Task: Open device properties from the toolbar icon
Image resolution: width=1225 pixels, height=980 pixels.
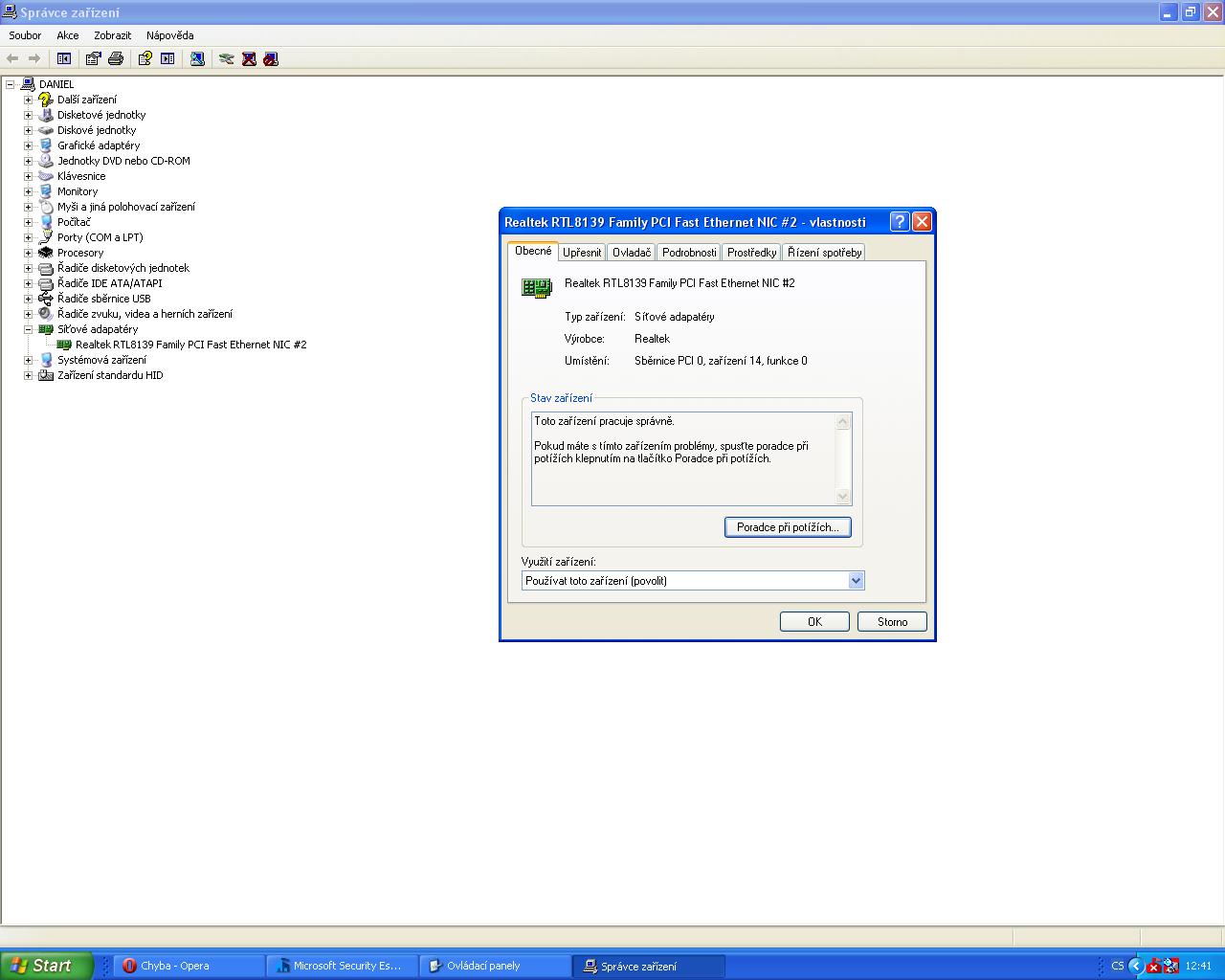Action: pyautogui.click(x=93, y=58)
